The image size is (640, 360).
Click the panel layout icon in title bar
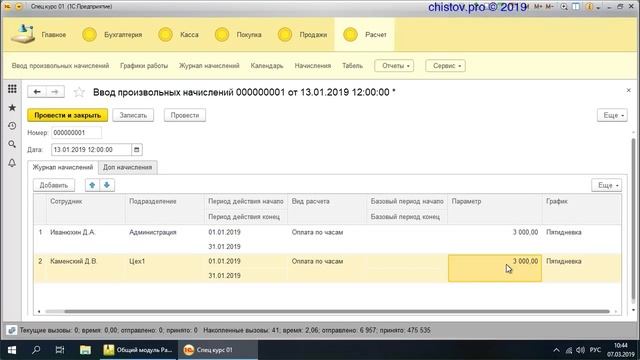tap(576, 7)
